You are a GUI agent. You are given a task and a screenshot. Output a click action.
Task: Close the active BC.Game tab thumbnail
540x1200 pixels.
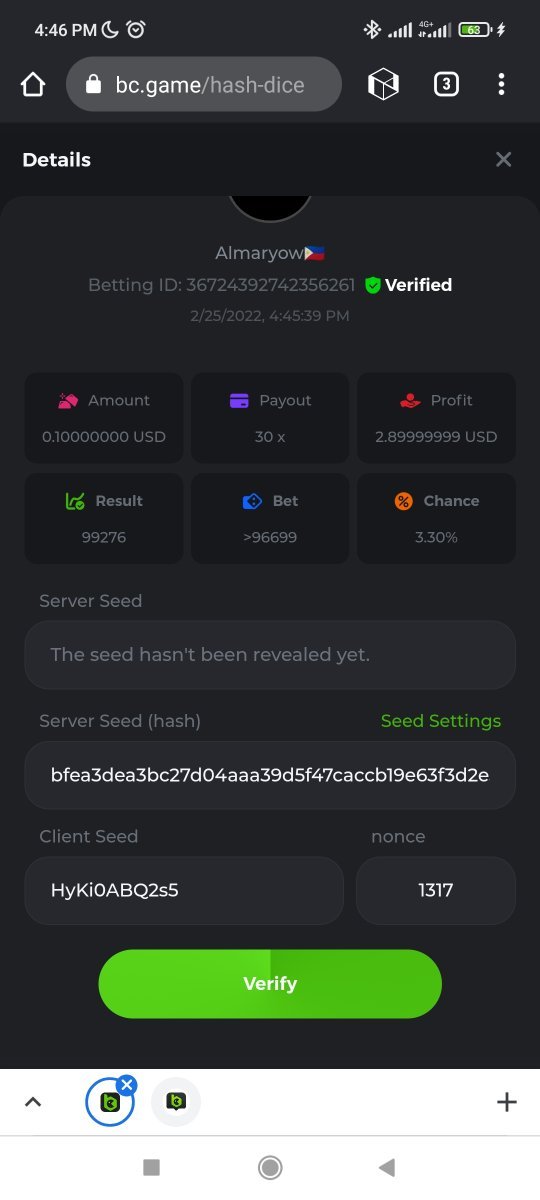click(x=126, y=1085)
